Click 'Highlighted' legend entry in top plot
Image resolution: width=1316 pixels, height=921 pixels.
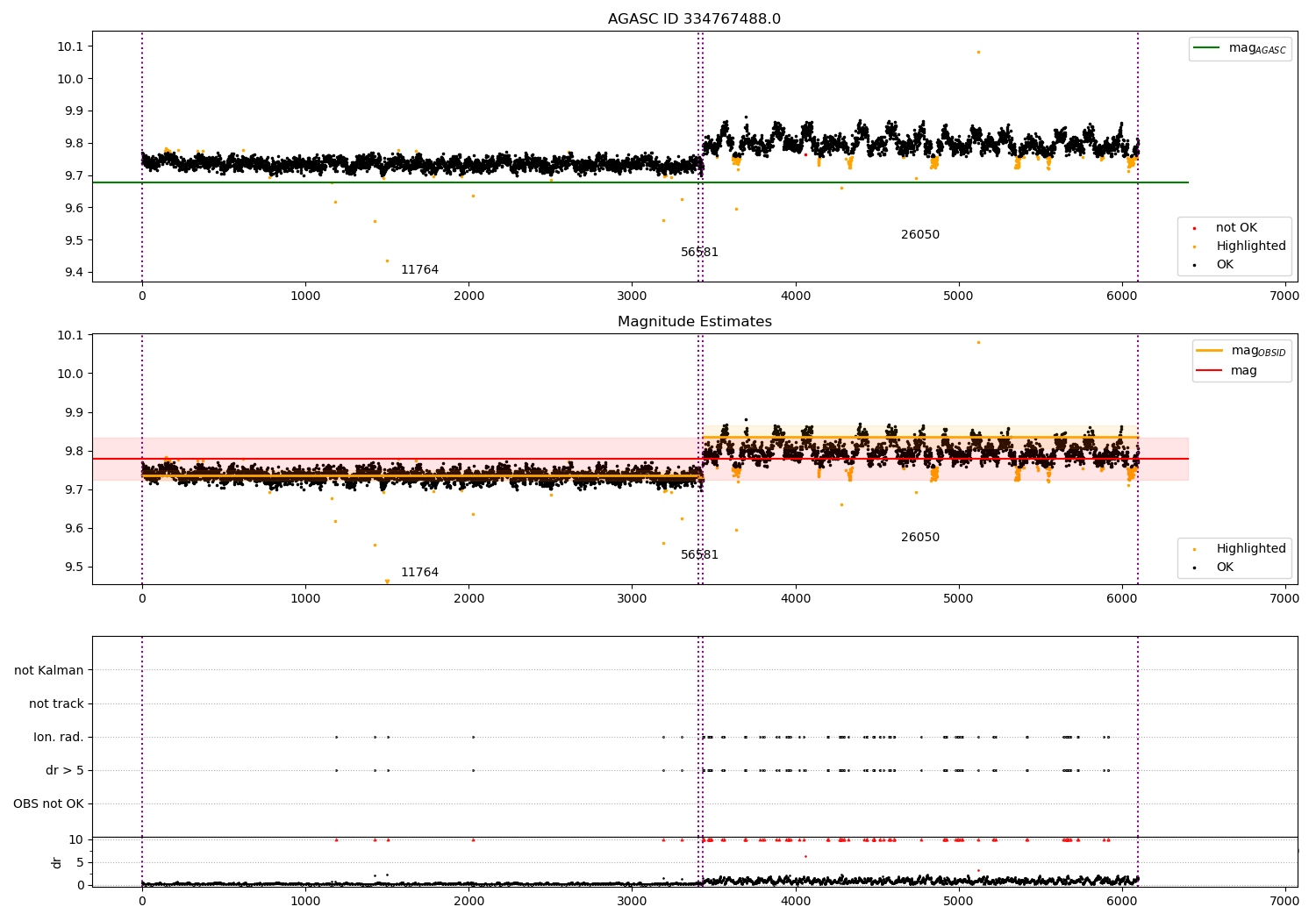pyautogui.click(x=1240, y=246)
